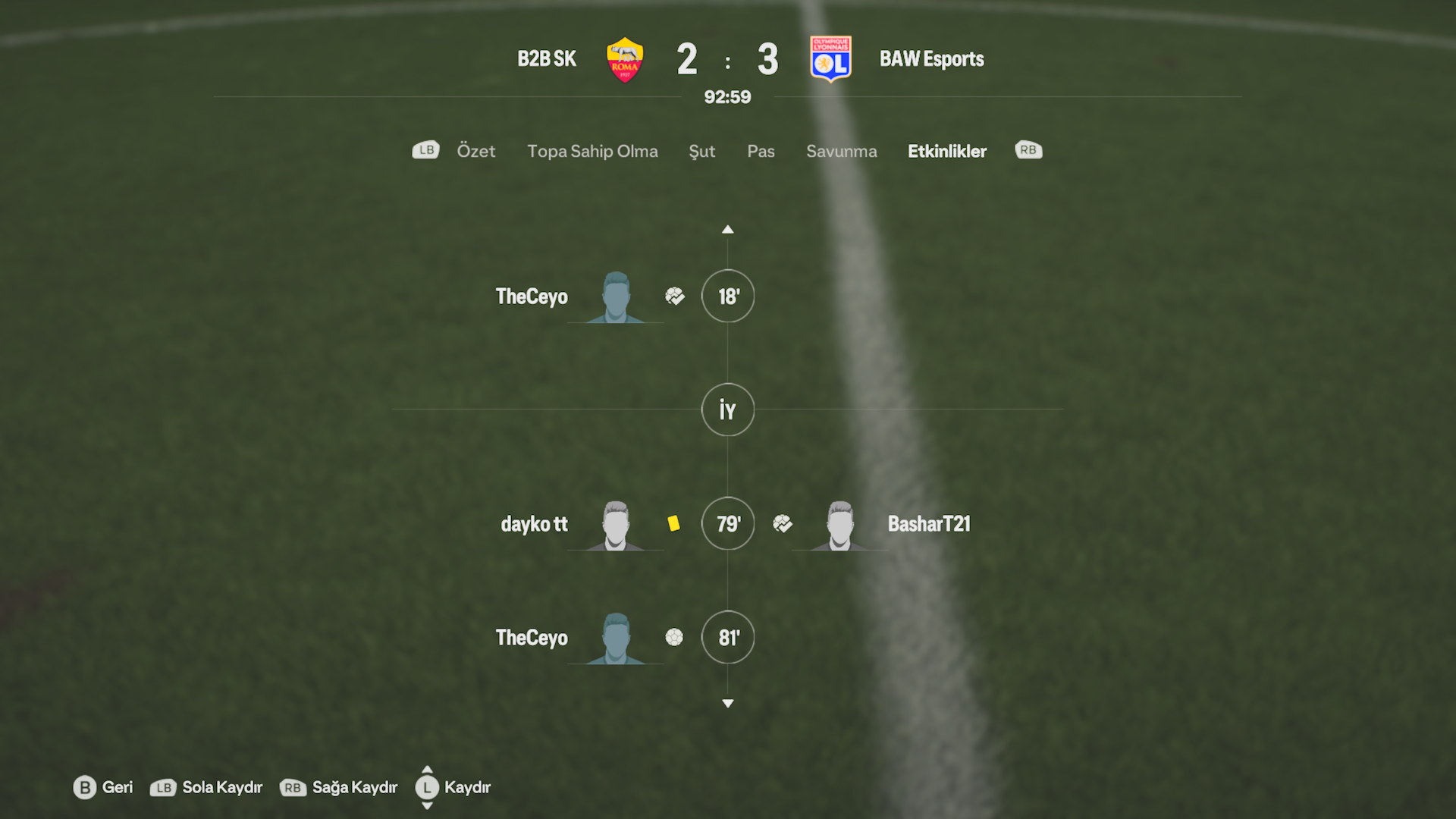Click the substitution icon beside BasharT21
Image resolution: width=1456 pixels, height=819 pixels.
(x=783, y=523)
